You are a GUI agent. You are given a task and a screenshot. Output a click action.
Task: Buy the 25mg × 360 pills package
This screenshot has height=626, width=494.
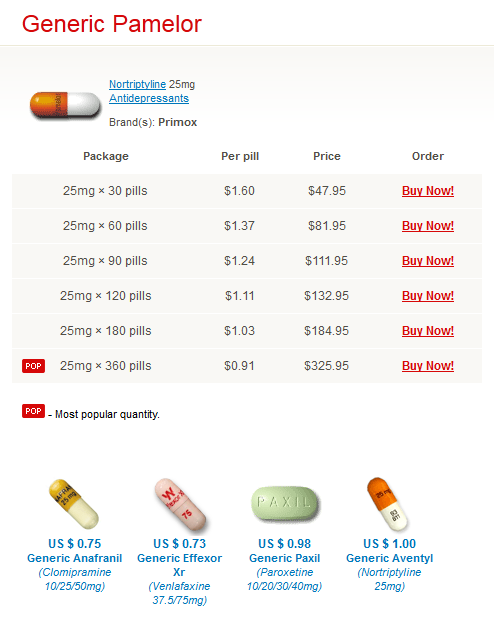428,366
